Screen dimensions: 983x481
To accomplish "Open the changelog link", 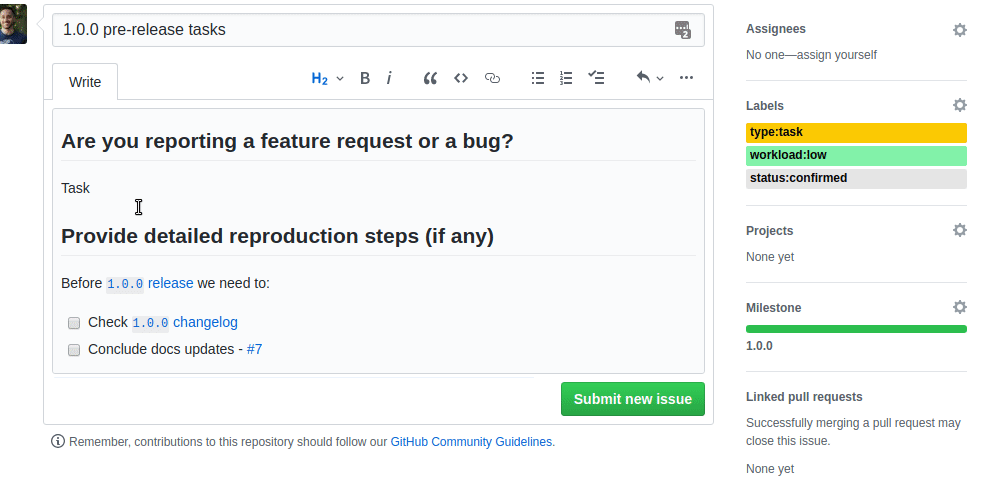I will (206, 322).
